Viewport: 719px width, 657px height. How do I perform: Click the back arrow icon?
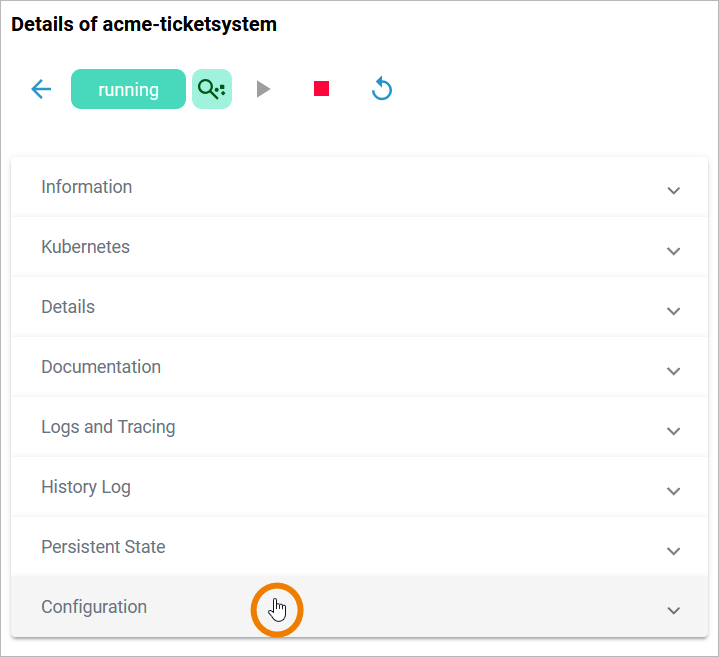click(41, 89)
